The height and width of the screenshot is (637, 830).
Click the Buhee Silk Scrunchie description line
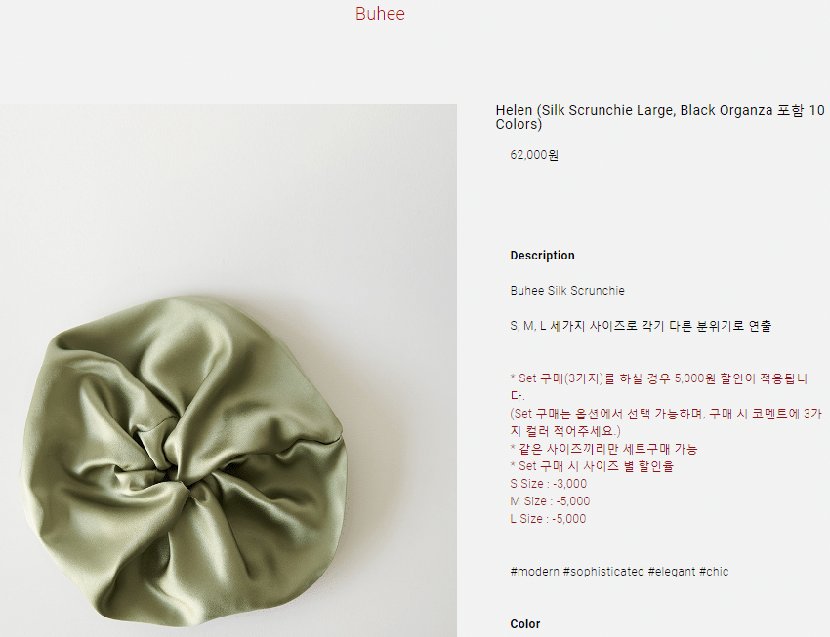tap(567, 291)
